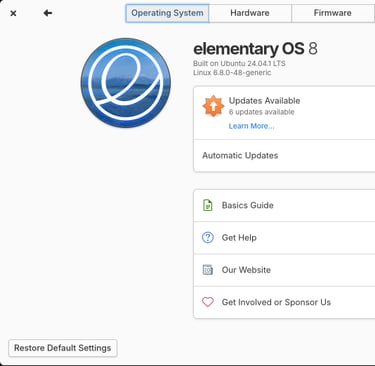Open the Basics Guide document icon
Screen dimensions: 375x366
pyautogui.click(x=208, y=205)
